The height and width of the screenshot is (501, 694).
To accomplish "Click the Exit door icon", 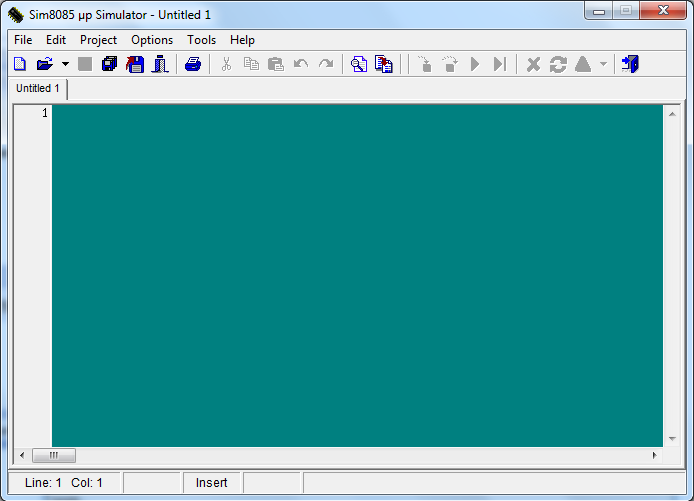I will 630,64.
